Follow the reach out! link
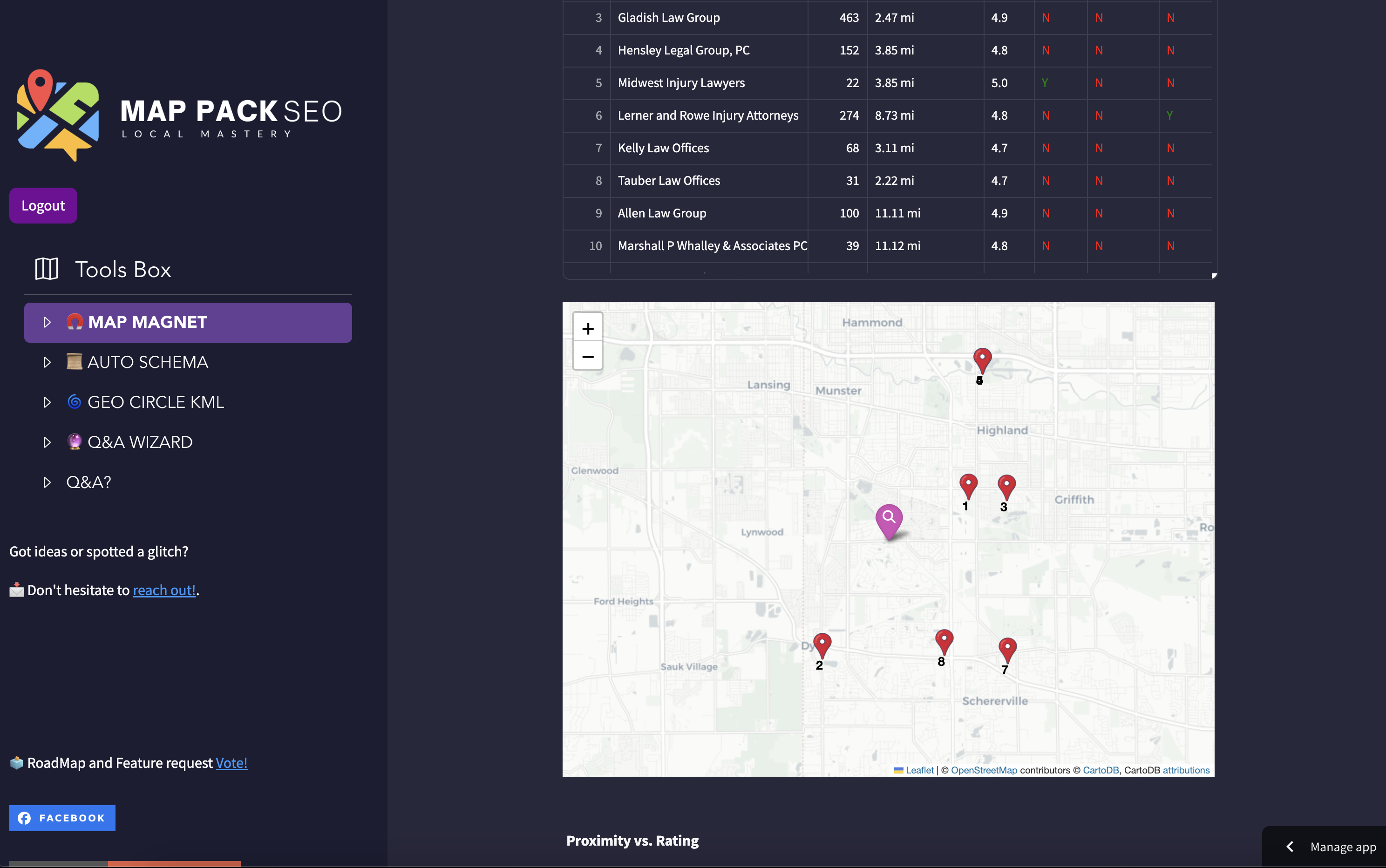The width and height of the screenshot is (1386, 868). tap(164, 590)
